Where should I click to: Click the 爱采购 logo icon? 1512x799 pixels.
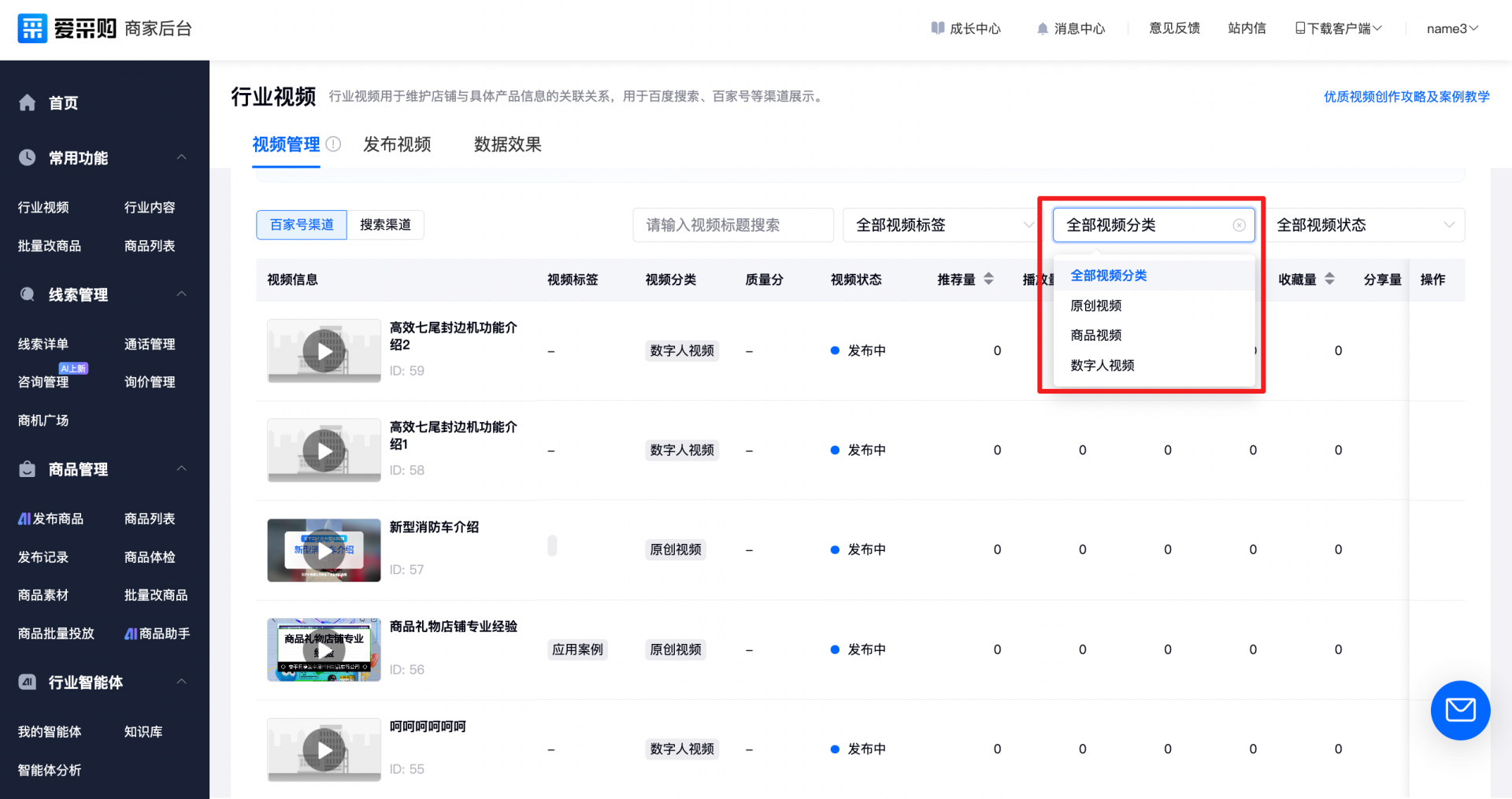pyautogui.click(x=32, y=28)
